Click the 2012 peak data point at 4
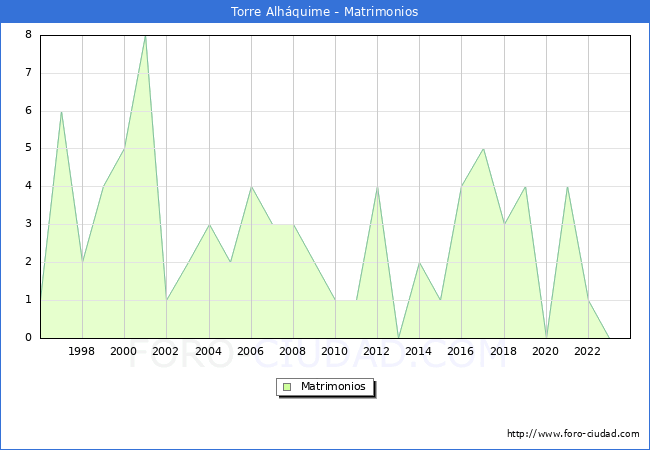Screen dimensions: 650x450 [x=378, y=187]
